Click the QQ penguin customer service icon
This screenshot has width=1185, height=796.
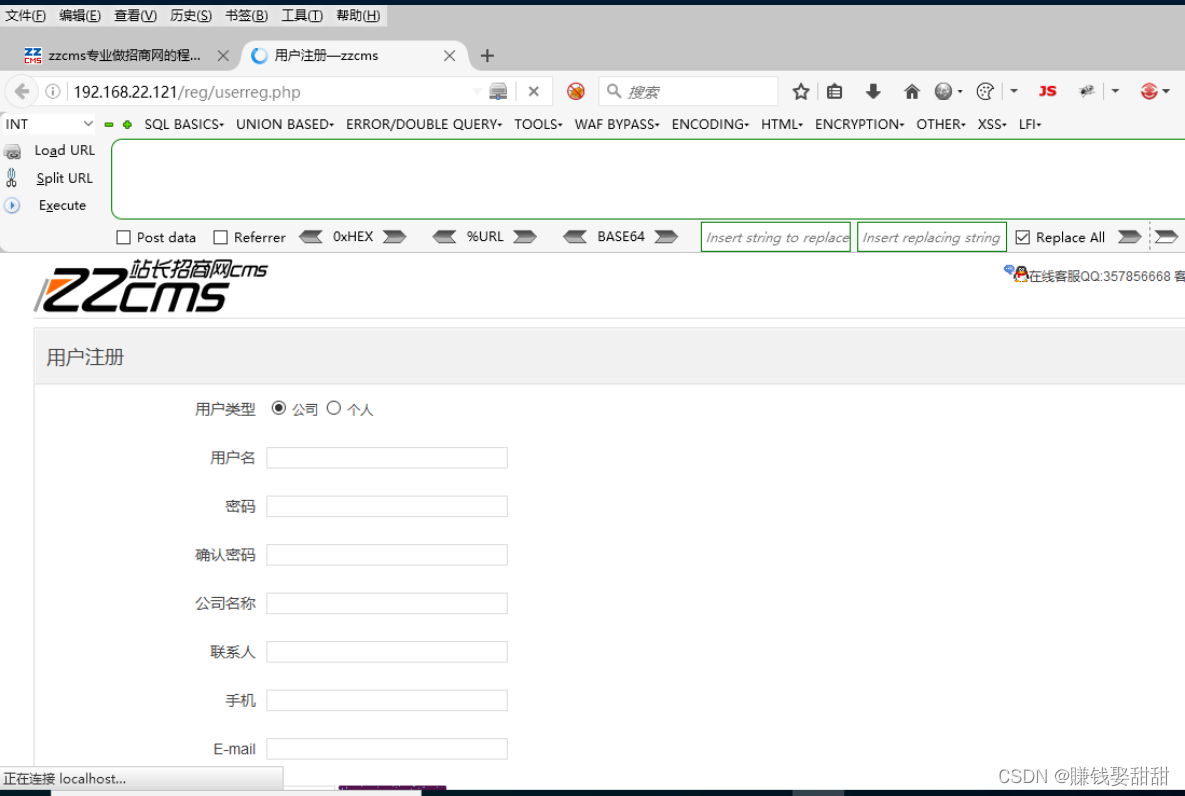tap(1021, 274)
